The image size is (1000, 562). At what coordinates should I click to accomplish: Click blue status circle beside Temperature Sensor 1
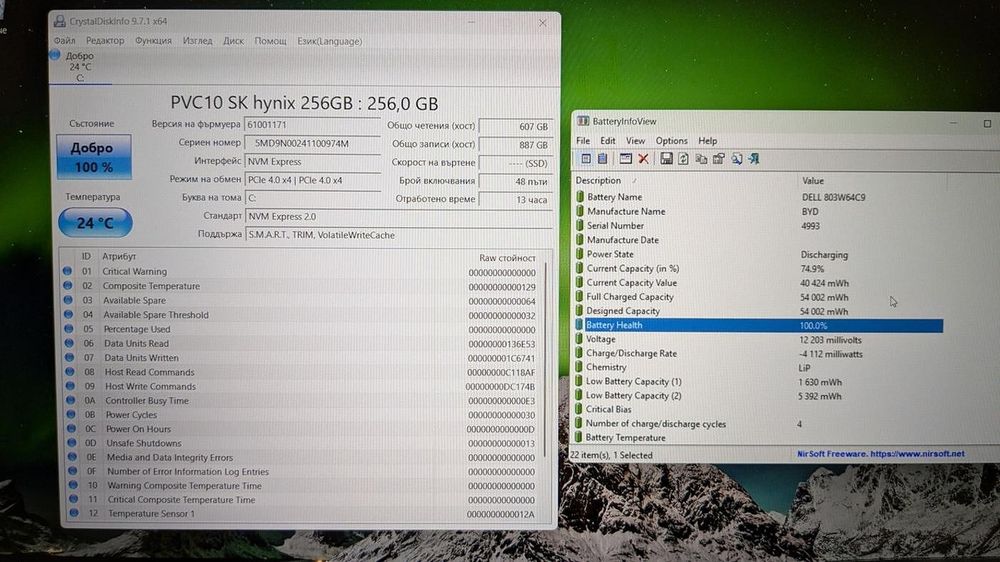point(74,513)
